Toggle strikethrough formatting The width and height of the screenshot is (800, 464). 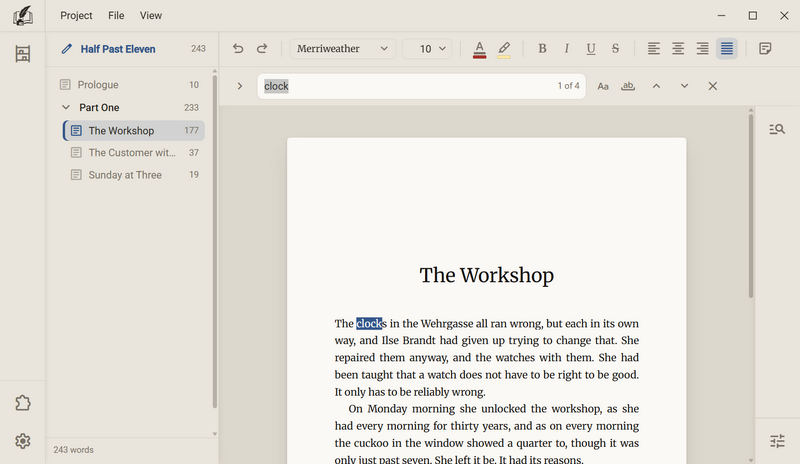pyautogui.click(x=615, y=48)
